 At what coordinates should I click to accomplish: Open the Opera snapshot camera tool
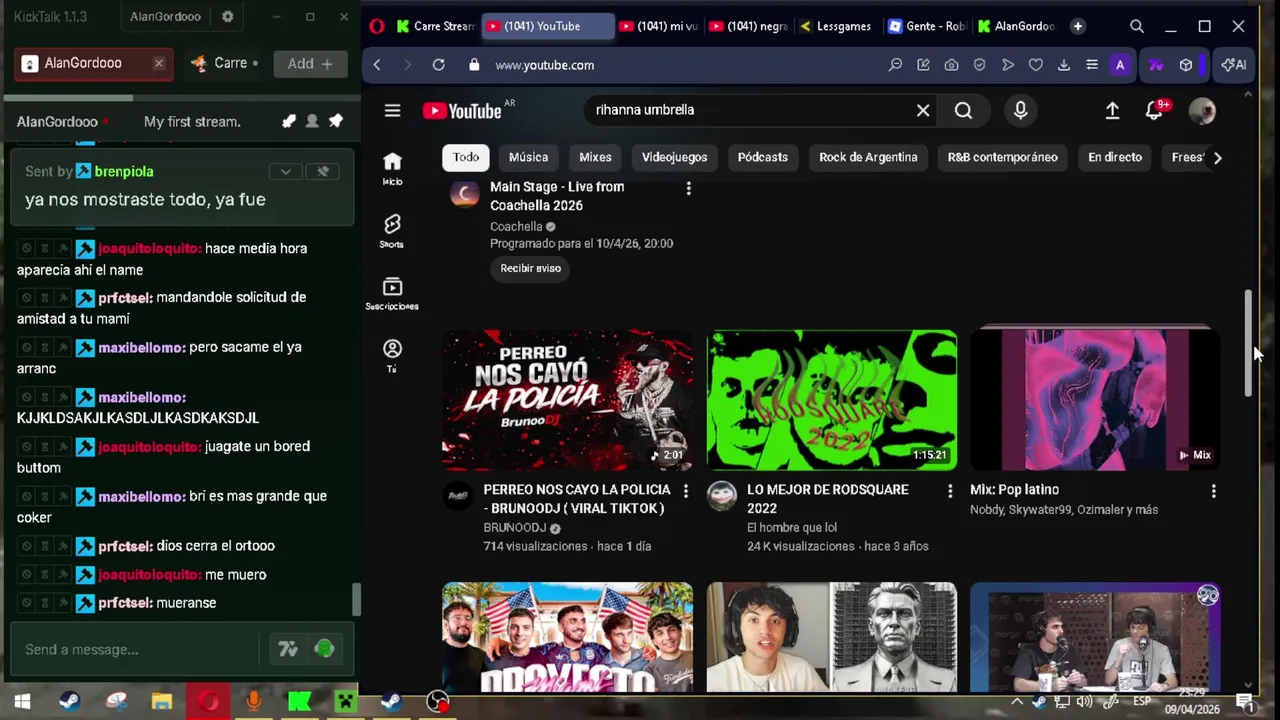[951, 65]
